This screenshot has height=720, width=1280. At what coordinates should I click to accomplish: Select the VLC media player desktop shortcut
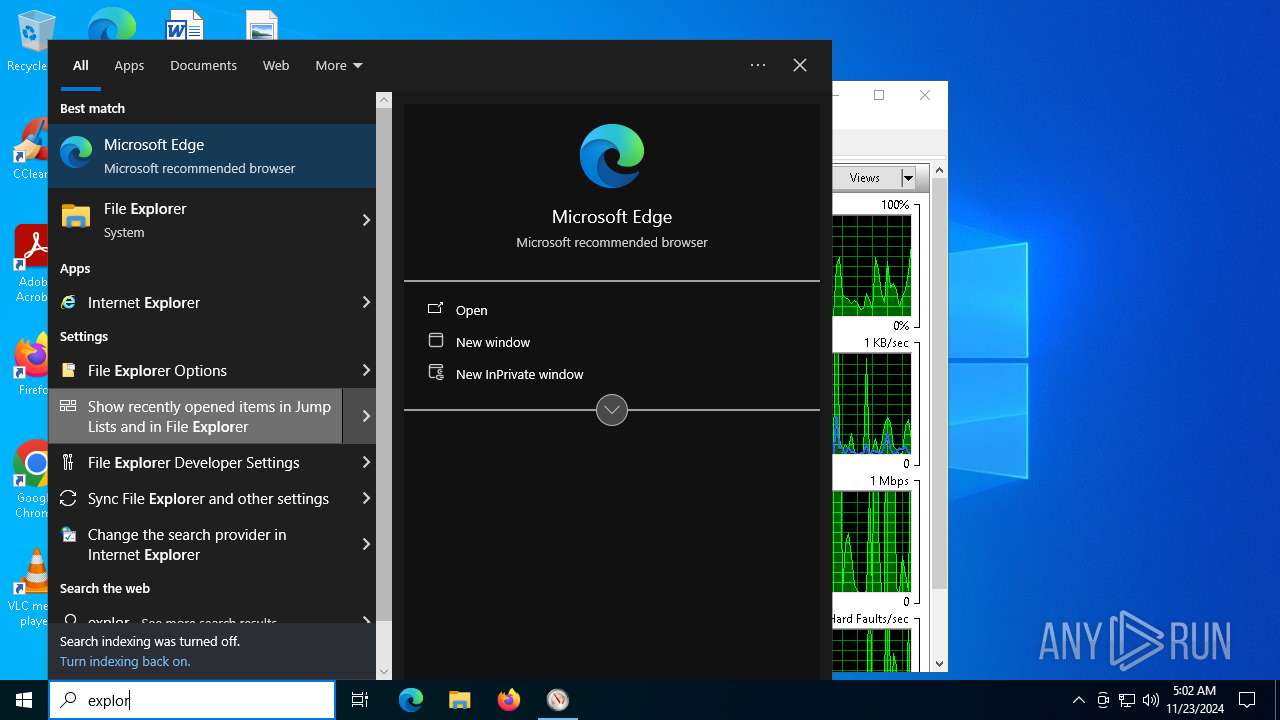click(x=32, y=589)
